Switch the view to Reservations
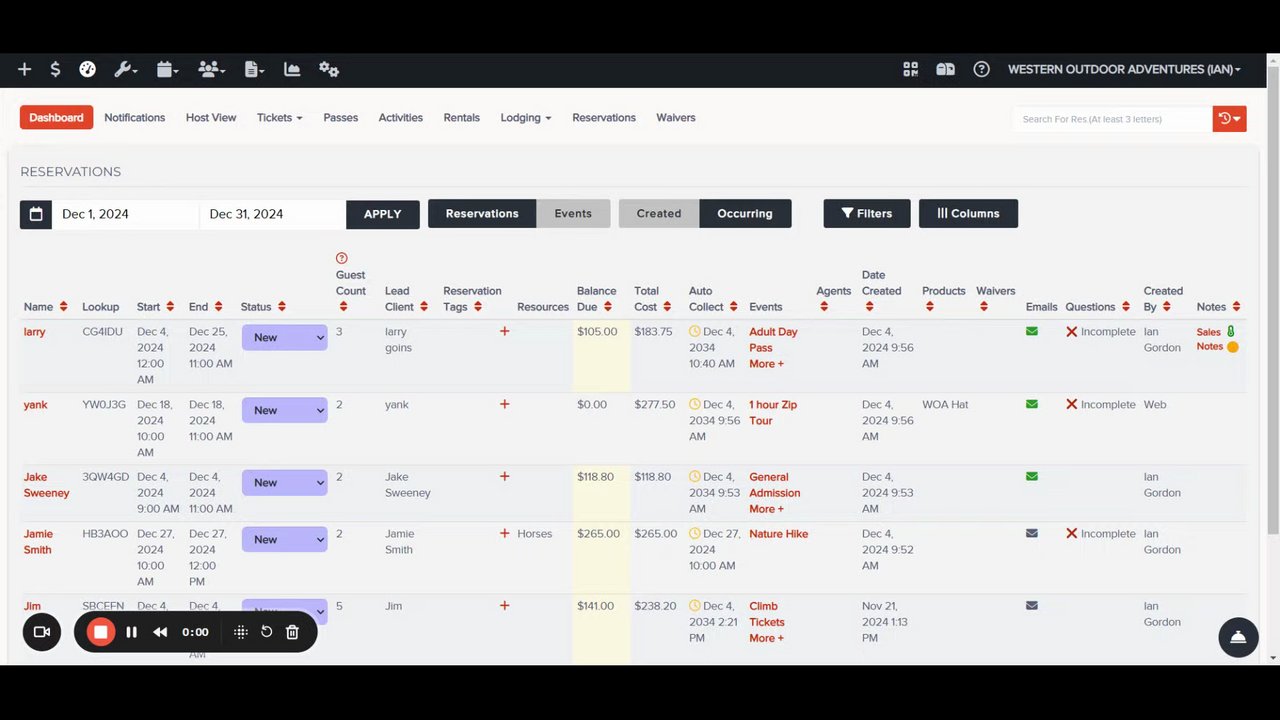This screenshot has width=1280, height=720. 482,214
